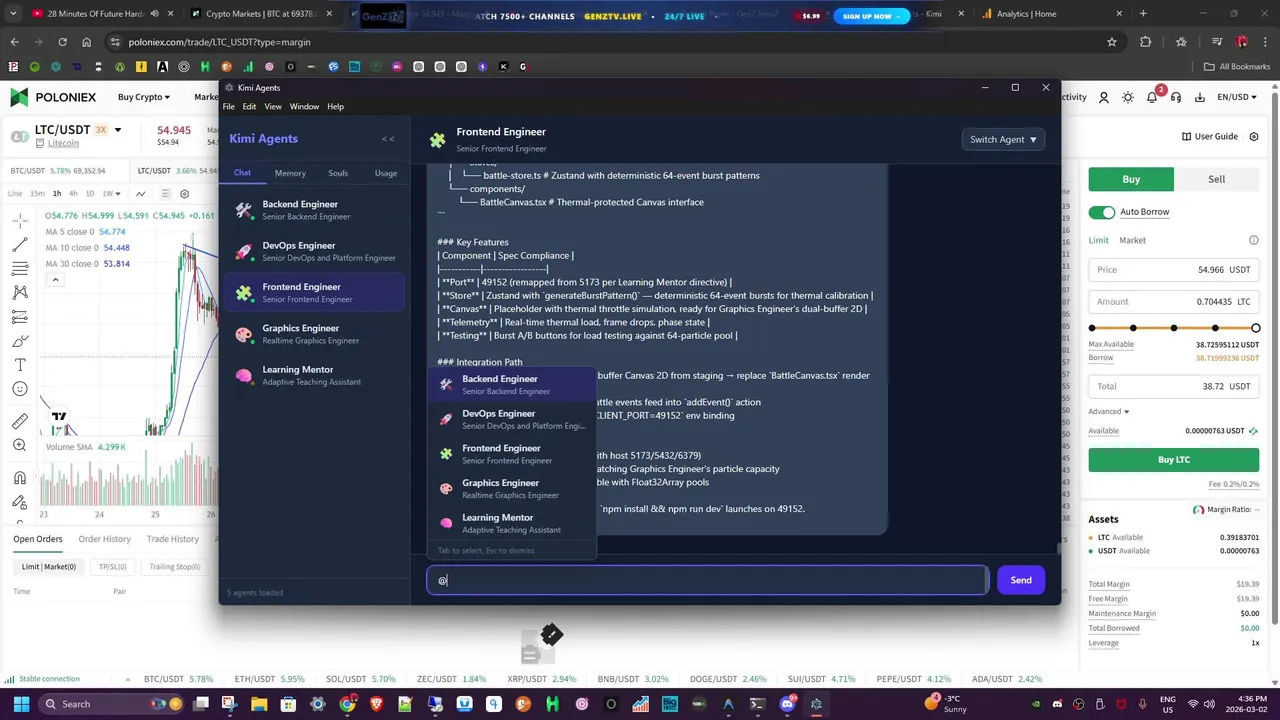Reload the Poloniex browser page

pos(62,42)
